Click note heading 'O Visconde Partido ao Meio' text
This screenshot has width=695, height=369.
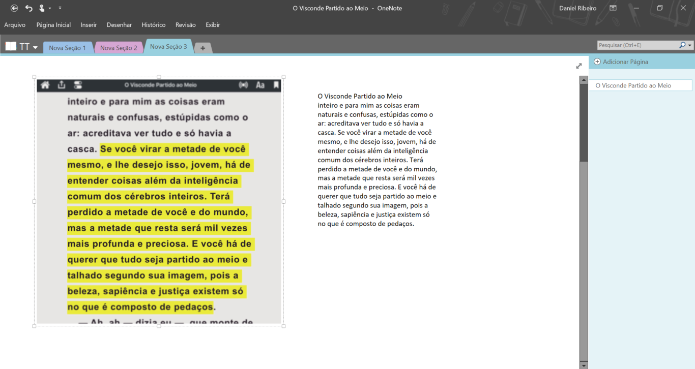pos(360,96)
